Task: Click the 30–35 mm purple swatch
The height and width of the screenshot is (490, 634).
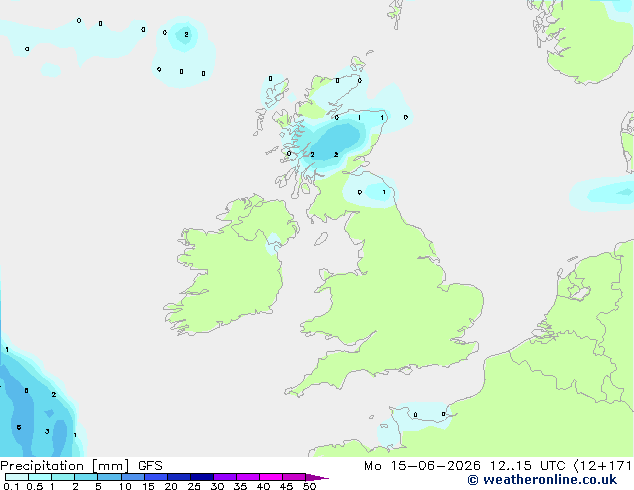Action: [x=224, y=477]
